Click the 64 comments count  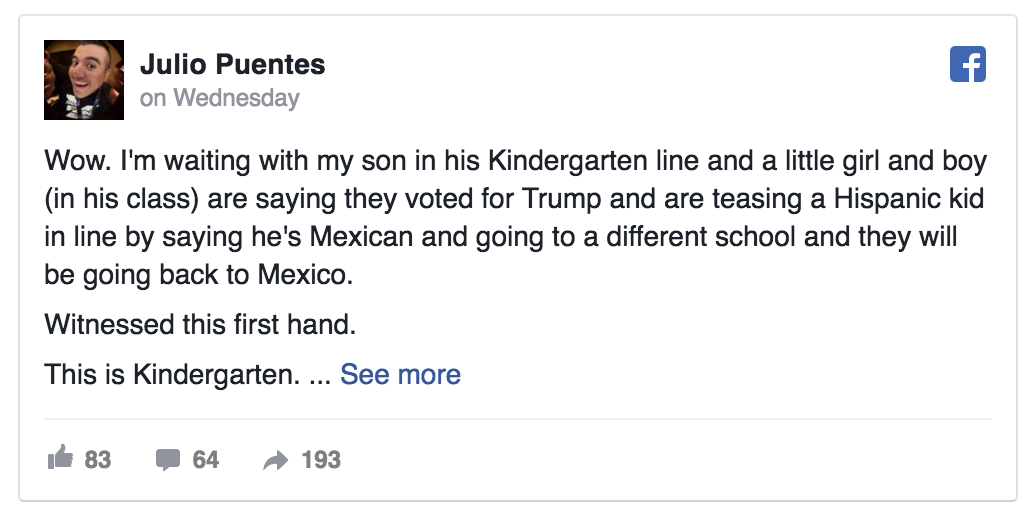coord(205,460)
